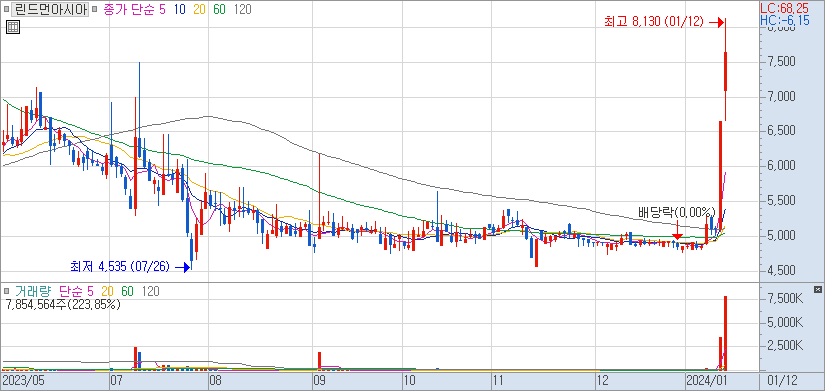Click the 08 month date axis label
The width and height of the screenshot is (825, 391).
[x=216, y=380]
